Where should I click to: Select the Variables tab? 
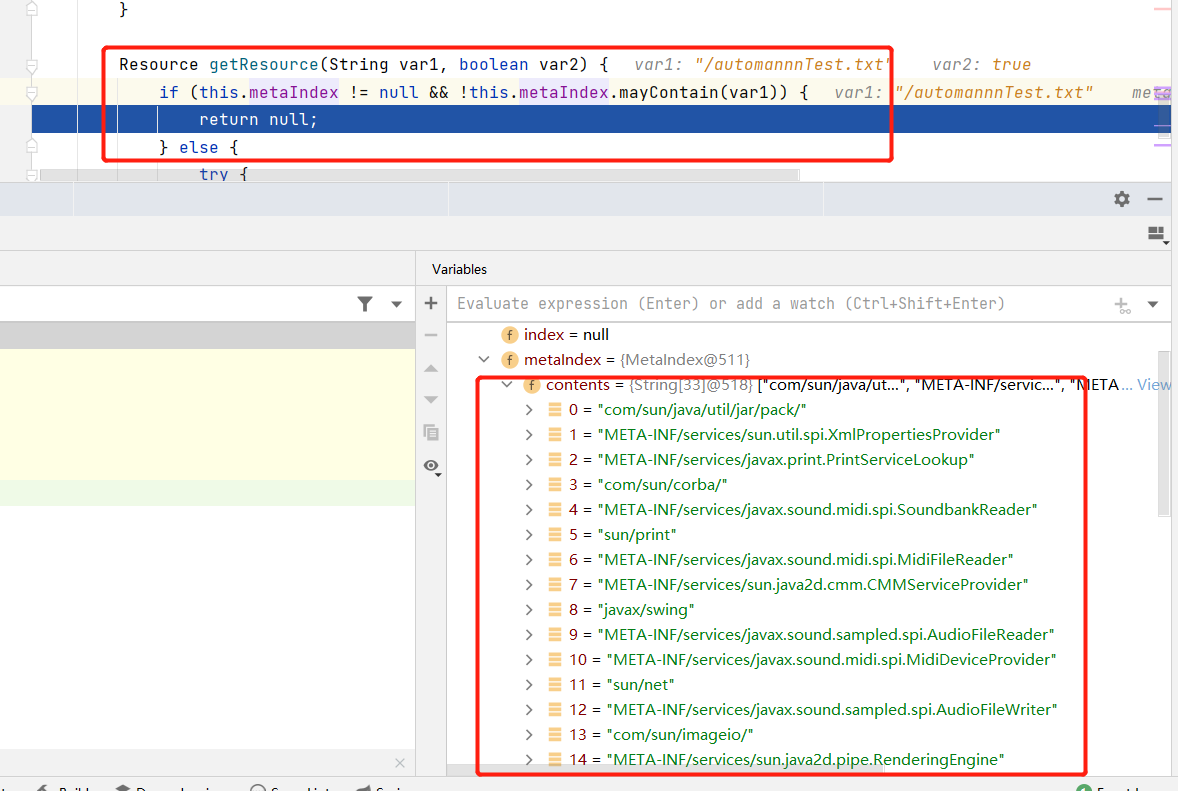coord(459,269)
